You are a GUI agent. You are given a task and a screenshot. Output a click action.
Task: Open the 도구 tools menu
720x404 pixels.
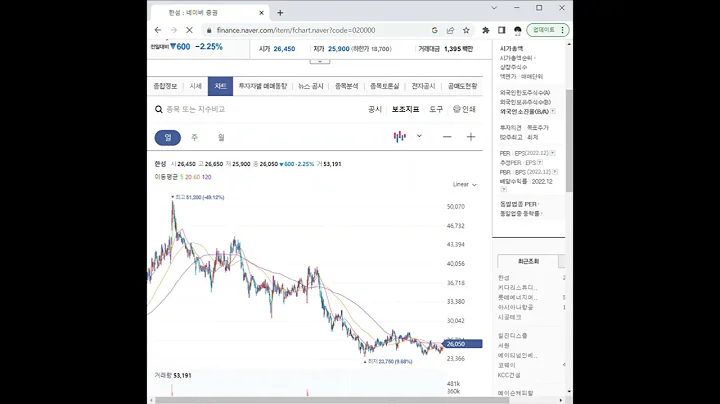[x=436, y=109]
